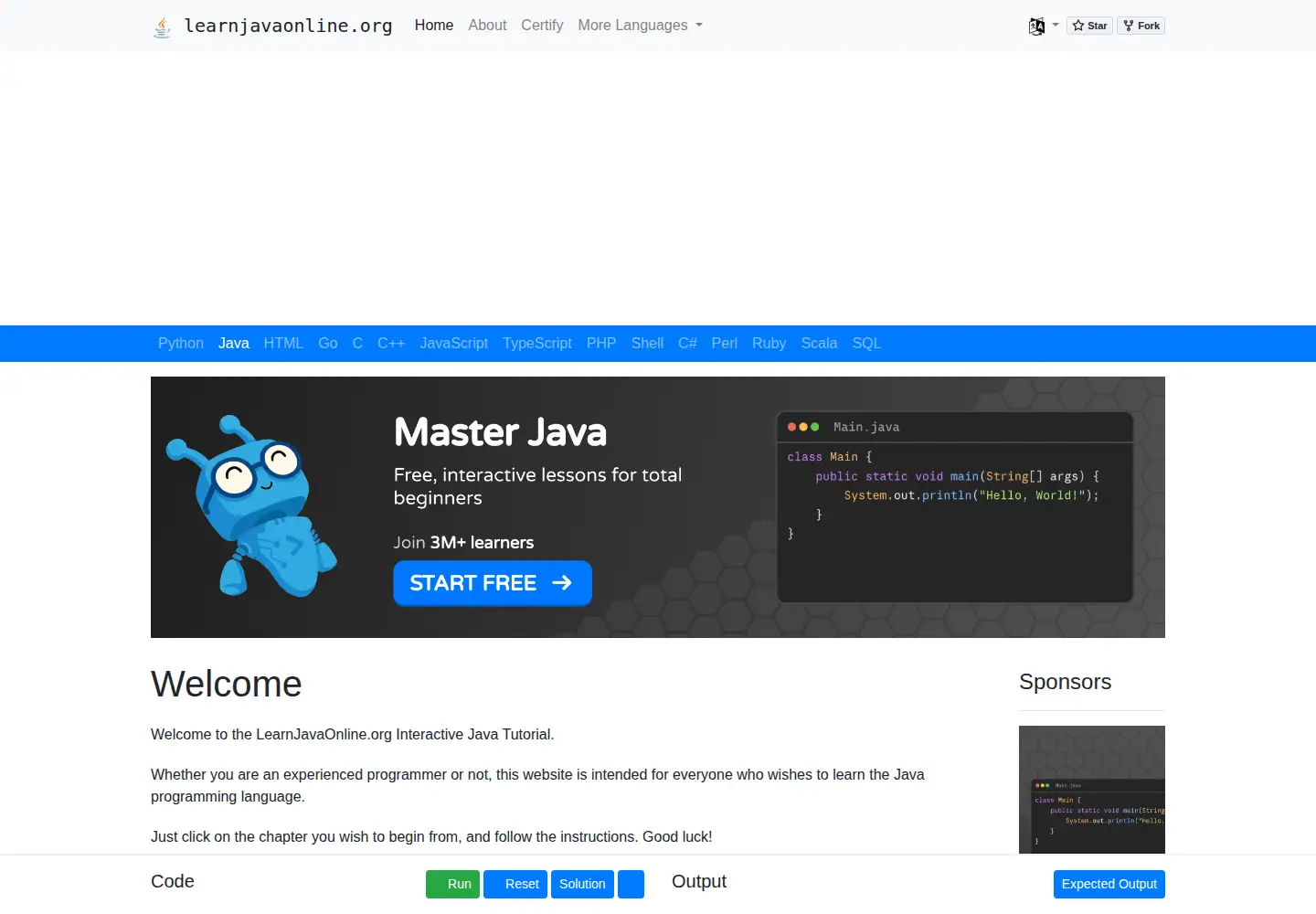Open the Scala tutorial
1316x914 pixels.
coord(819,344)
